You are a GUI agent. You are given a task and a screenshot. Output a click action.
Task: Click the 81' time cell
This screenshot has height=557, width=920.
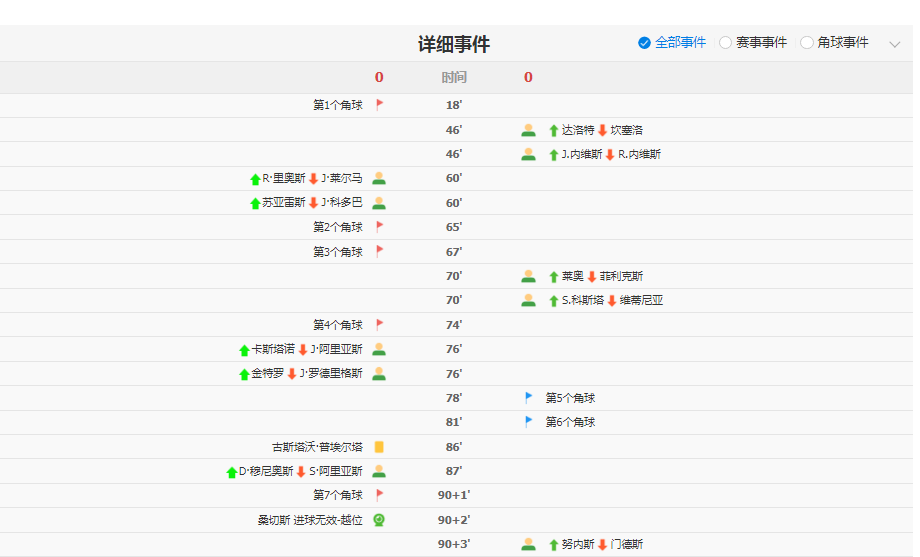tap(454, 421)
